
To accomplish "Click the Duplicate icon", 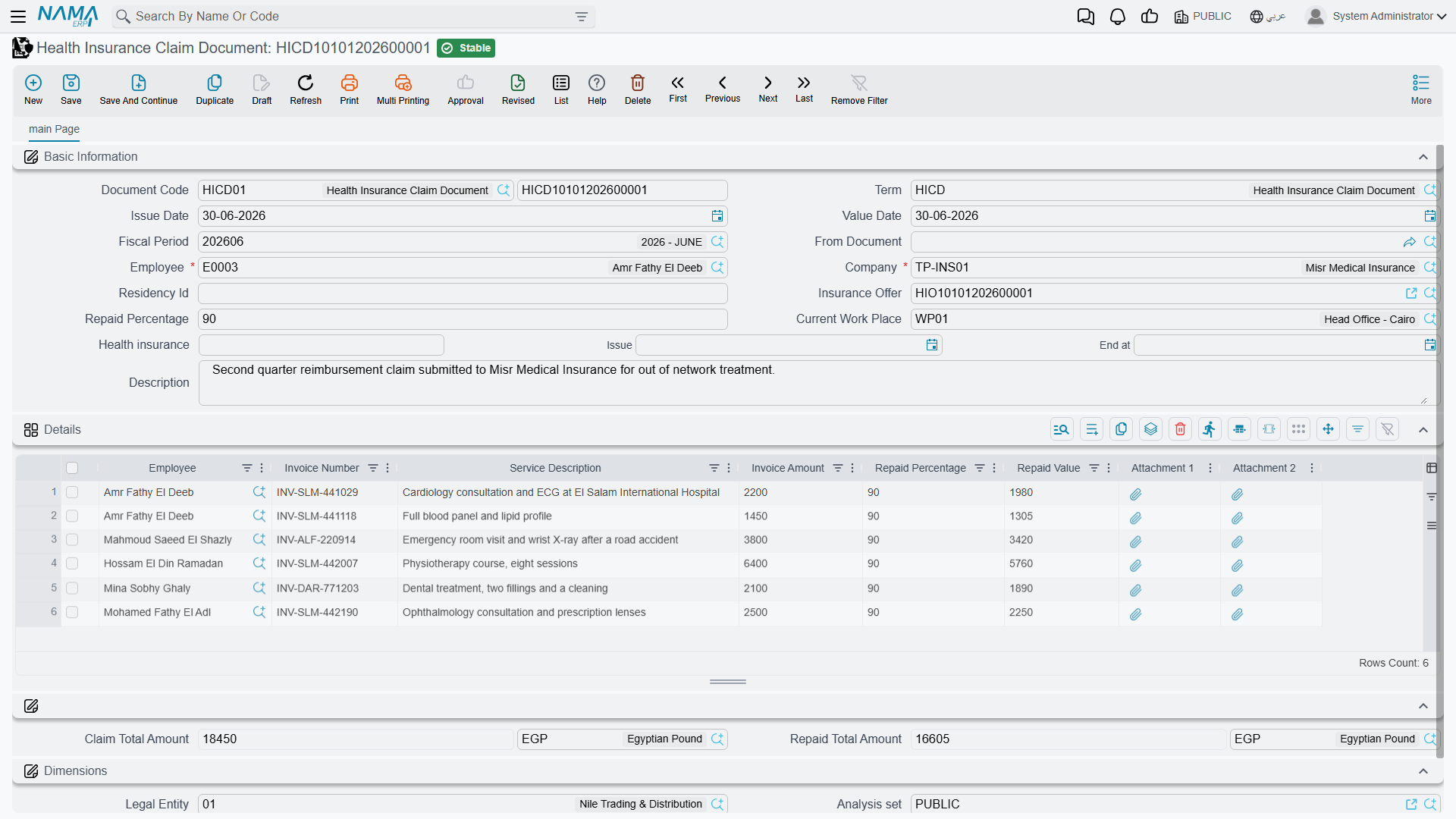I will pos(215,83).
